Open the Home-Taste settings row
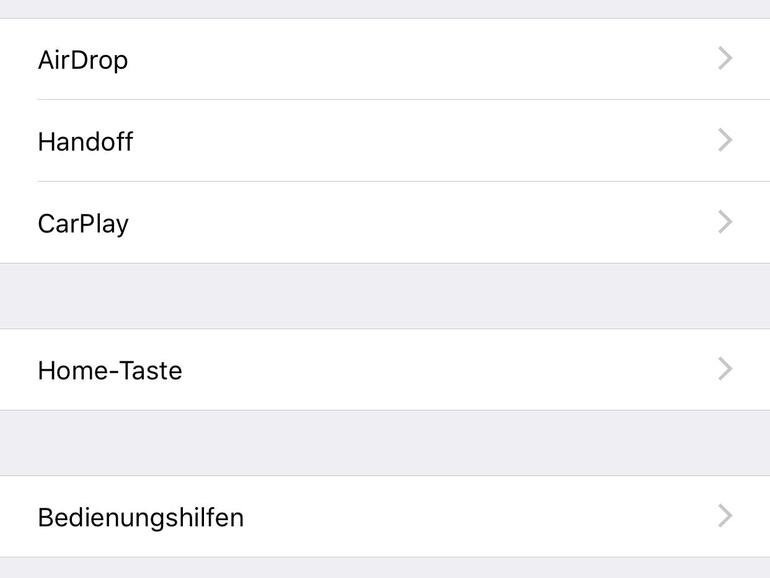Viewport: 770px width, 578px height. click(385, 370)
